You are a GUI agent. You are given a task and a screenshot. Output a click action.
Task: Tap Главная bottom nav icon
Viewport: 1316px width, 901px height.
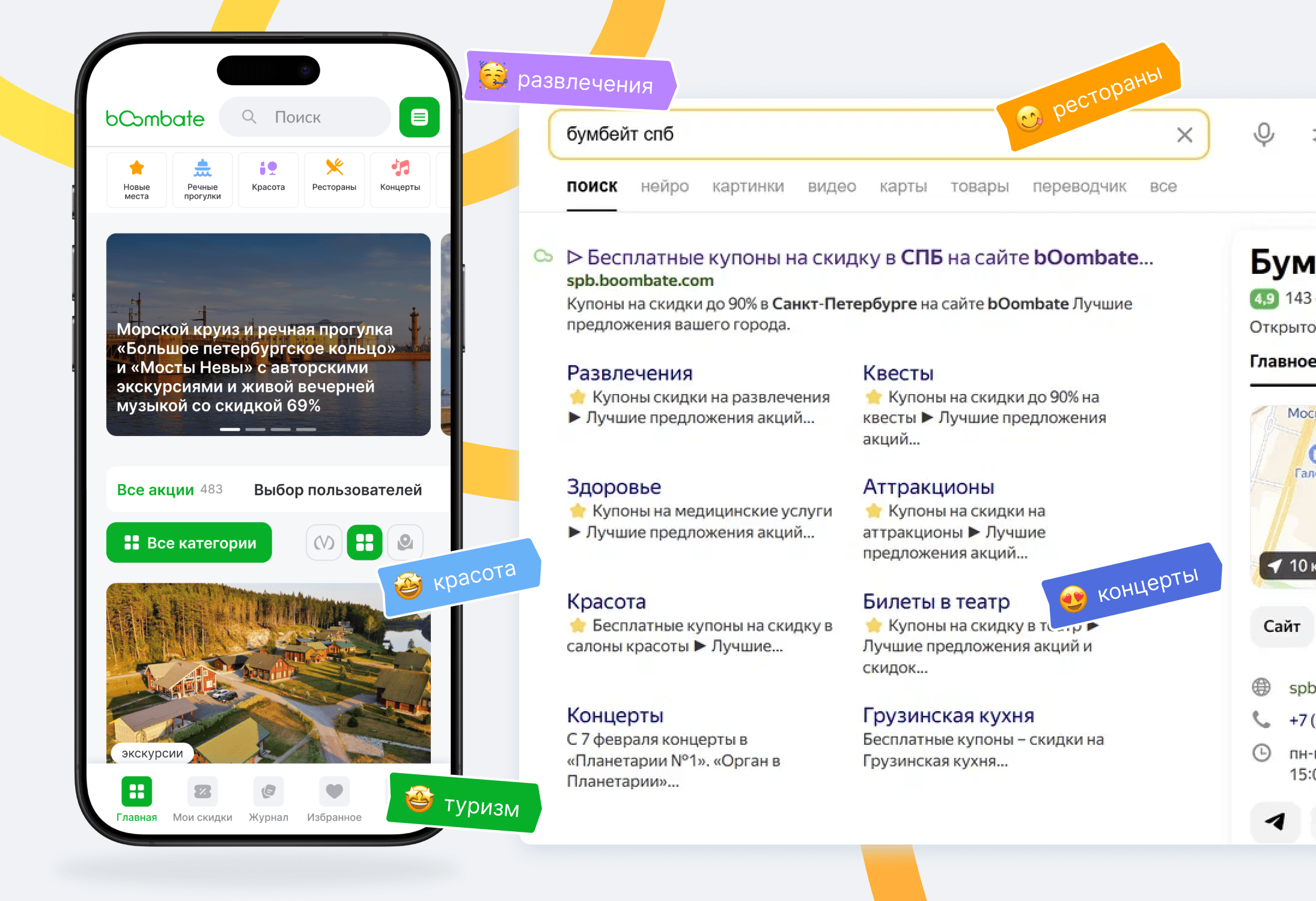coord(136,792)
